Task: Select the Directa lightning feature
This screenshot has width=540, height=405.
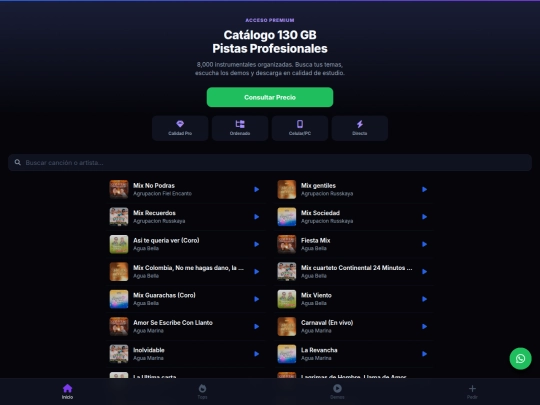Action: 360,128
